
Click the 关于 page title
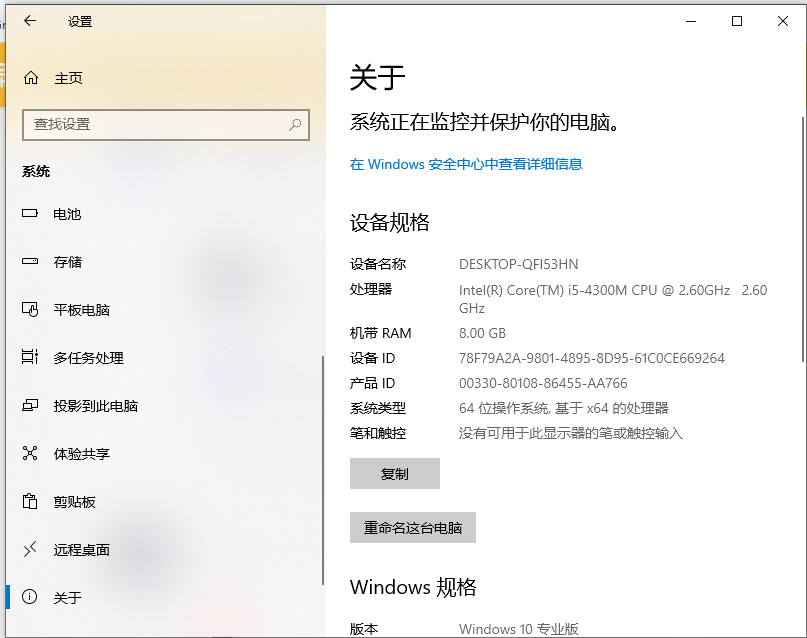(x=377, y=78)
